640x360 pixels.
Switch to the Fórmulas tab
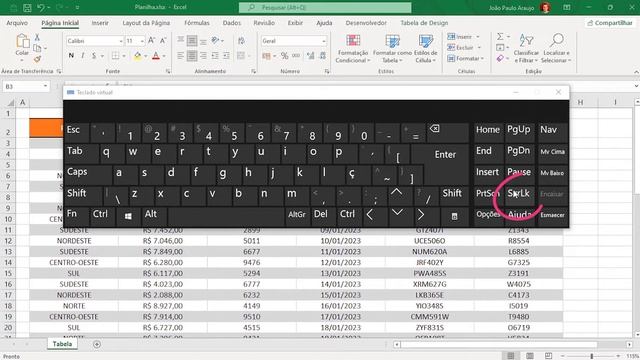[197, 23]
